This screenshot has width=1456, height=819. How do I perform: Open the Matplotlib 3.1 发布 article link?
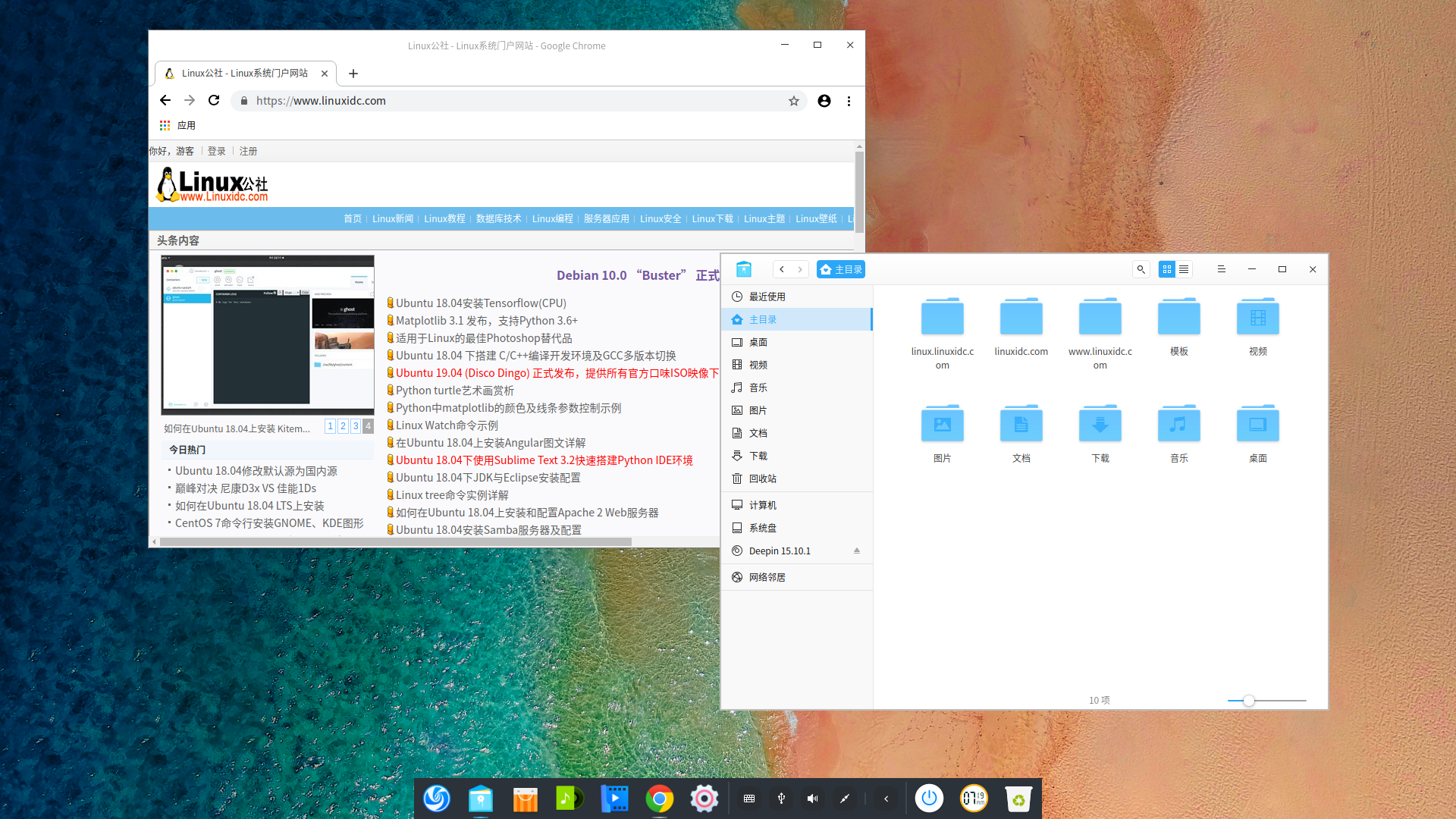pyautogui.click(x=487, y=321)
